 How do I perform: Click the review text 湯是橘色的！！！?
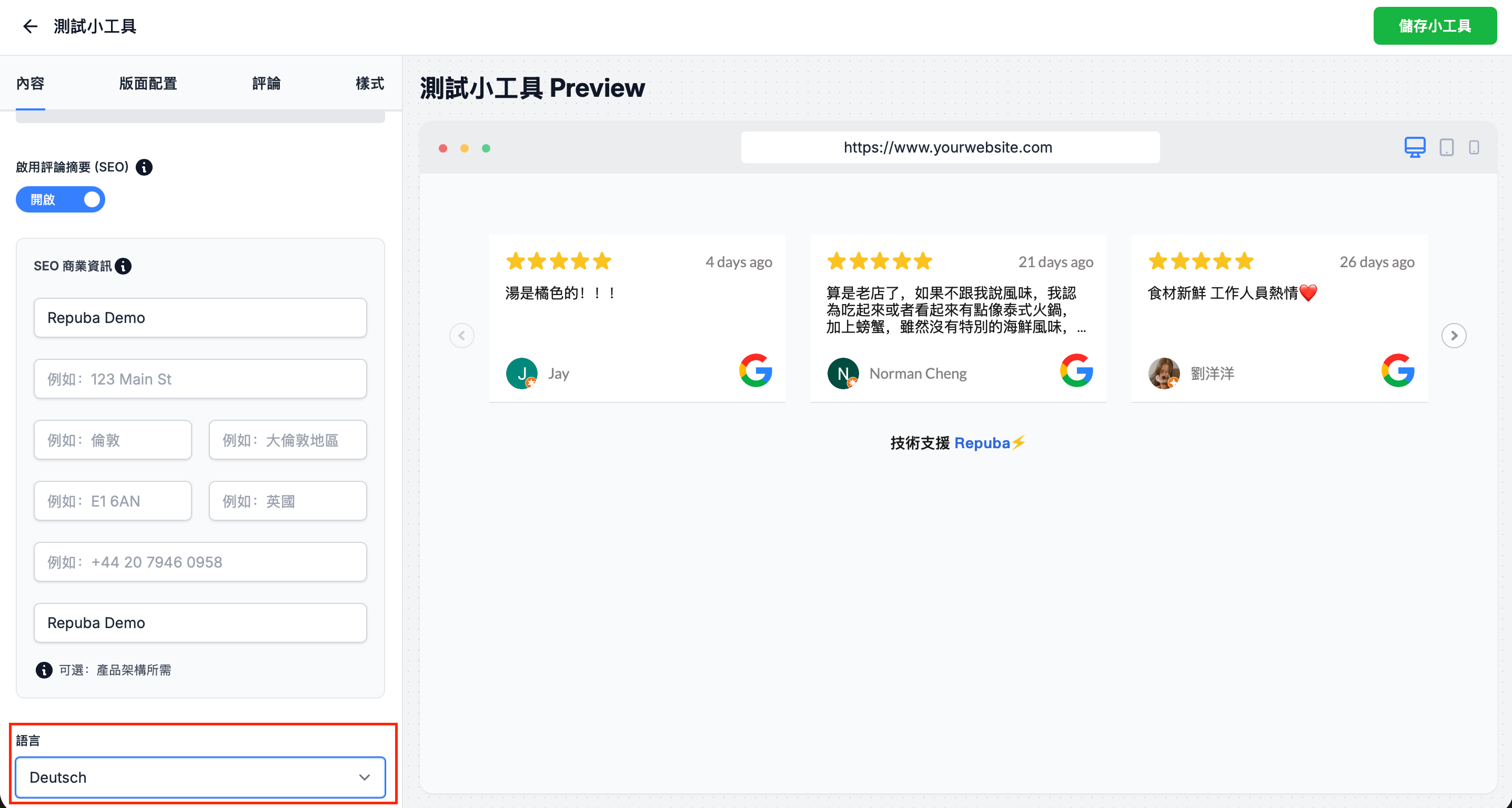coord(560,293)
